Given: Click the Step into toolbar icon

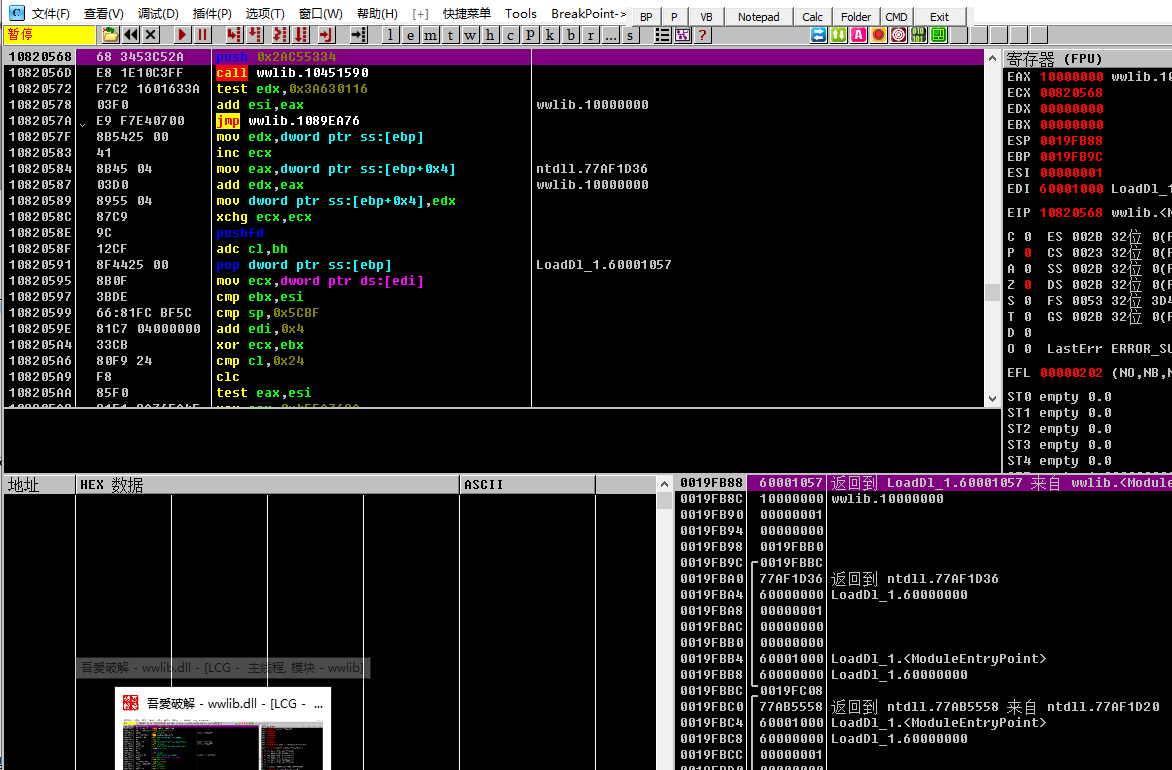Looking at the screenshot, I should 234,34.
